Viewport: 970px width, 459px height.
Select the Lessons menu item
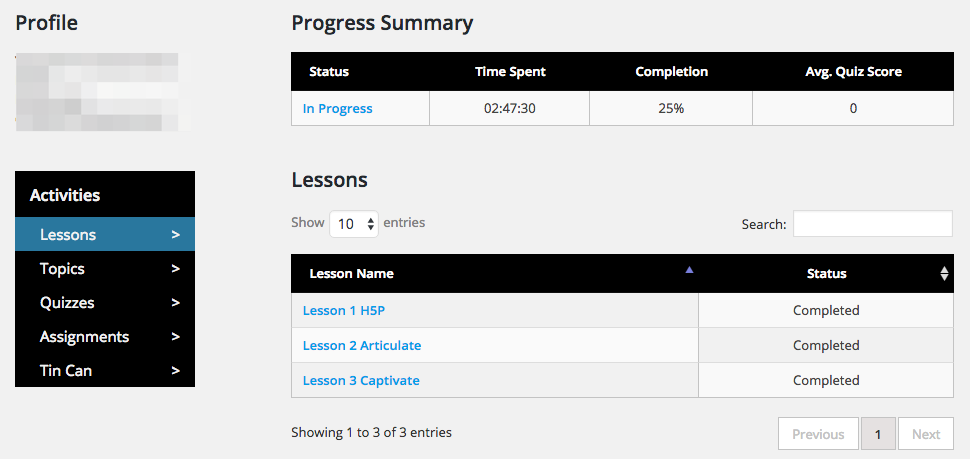pos(68,235)
